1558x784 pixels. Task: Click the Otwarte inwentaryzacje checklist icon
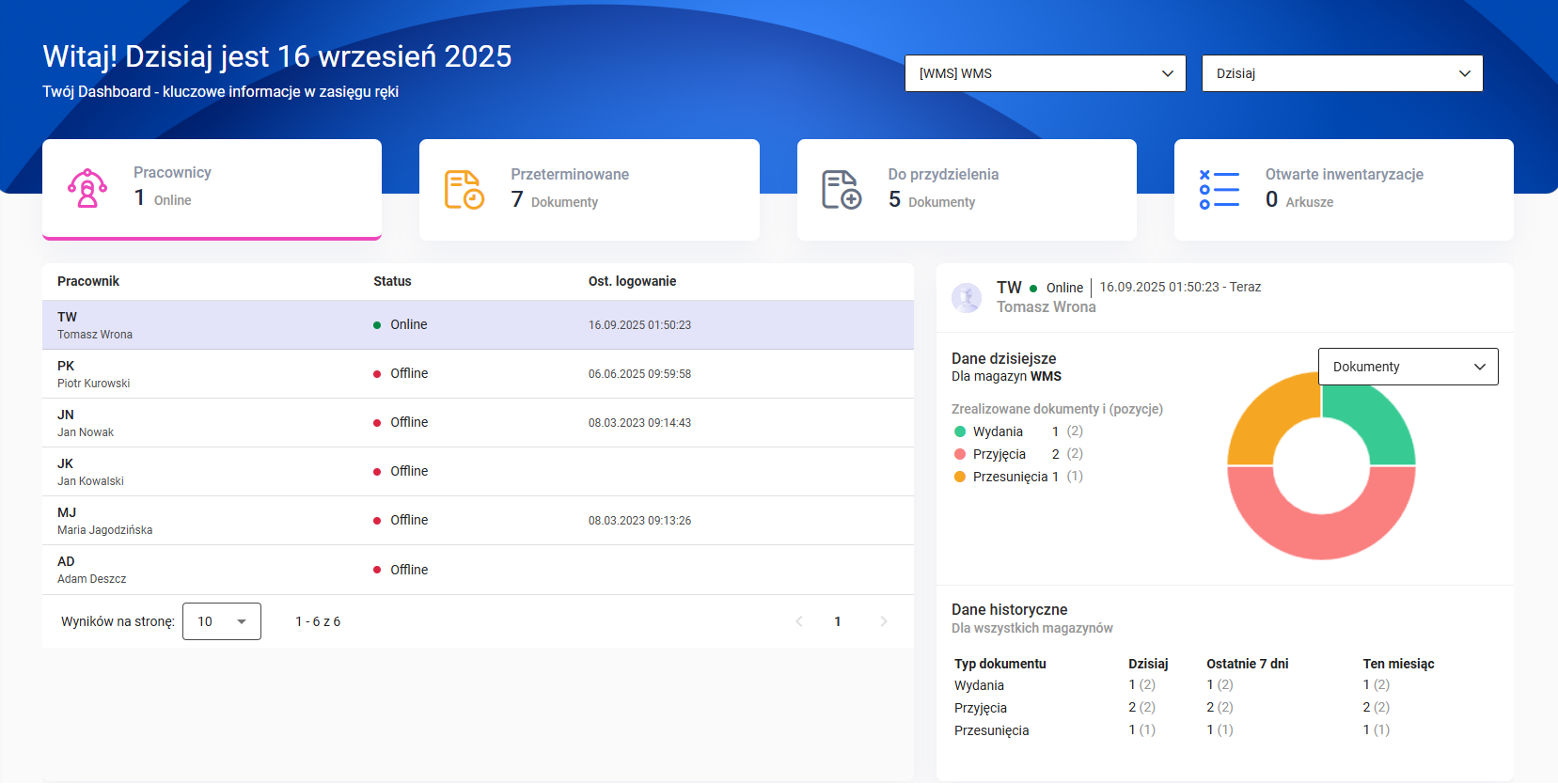click(x=1219, y=190)
